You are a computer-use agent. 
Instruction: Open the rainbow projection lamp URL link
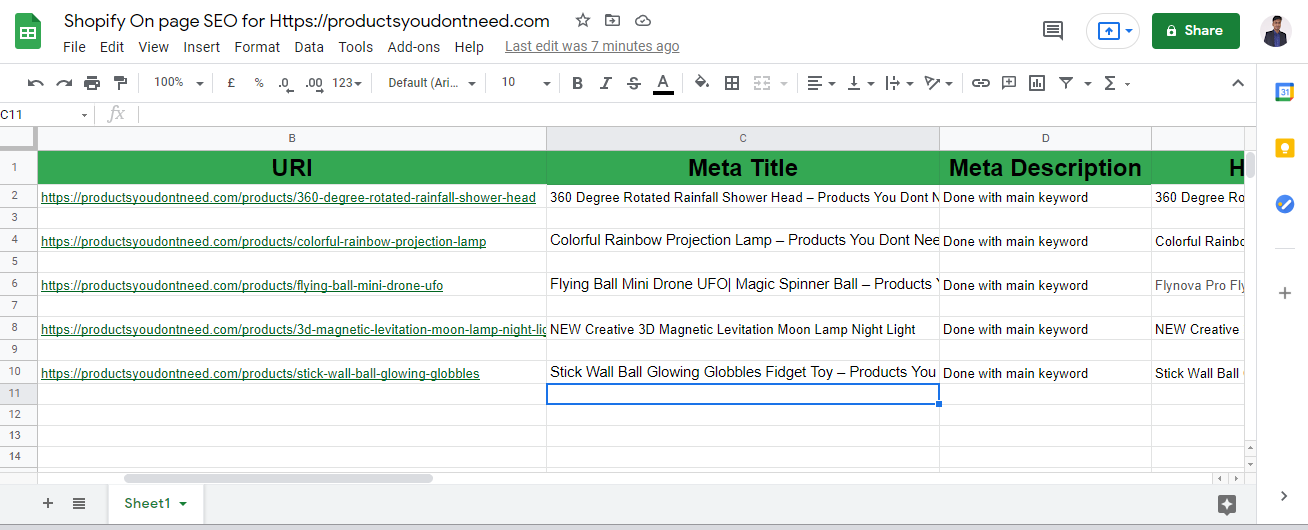click(263, 241)
